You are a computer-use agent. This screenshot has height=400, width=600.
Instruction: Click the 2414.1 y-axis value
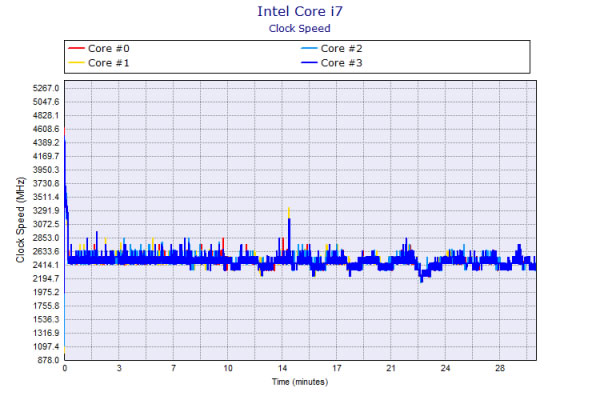[x=46, y=265]
